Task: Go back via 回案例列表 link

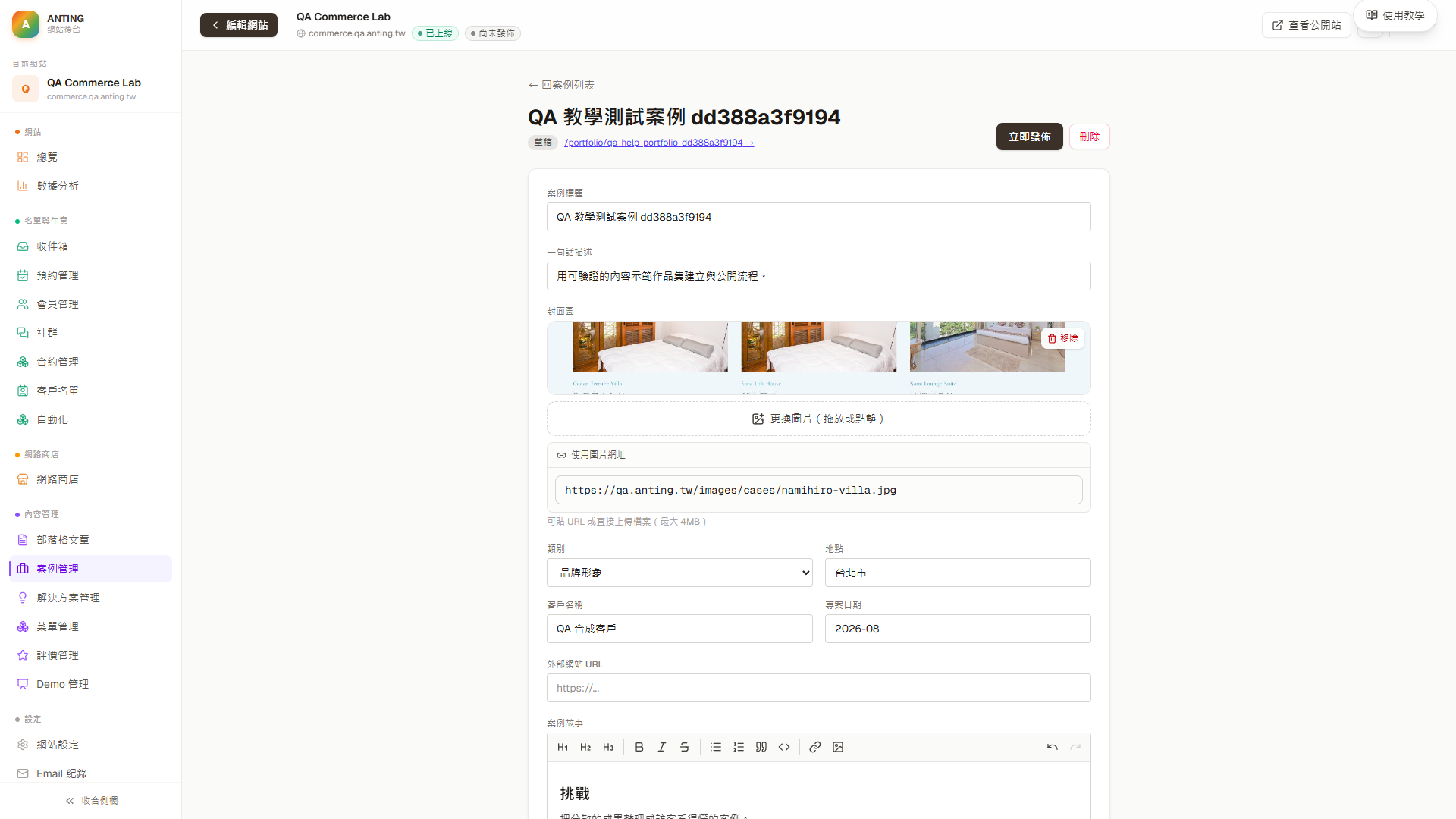Action: coord(561,85)
